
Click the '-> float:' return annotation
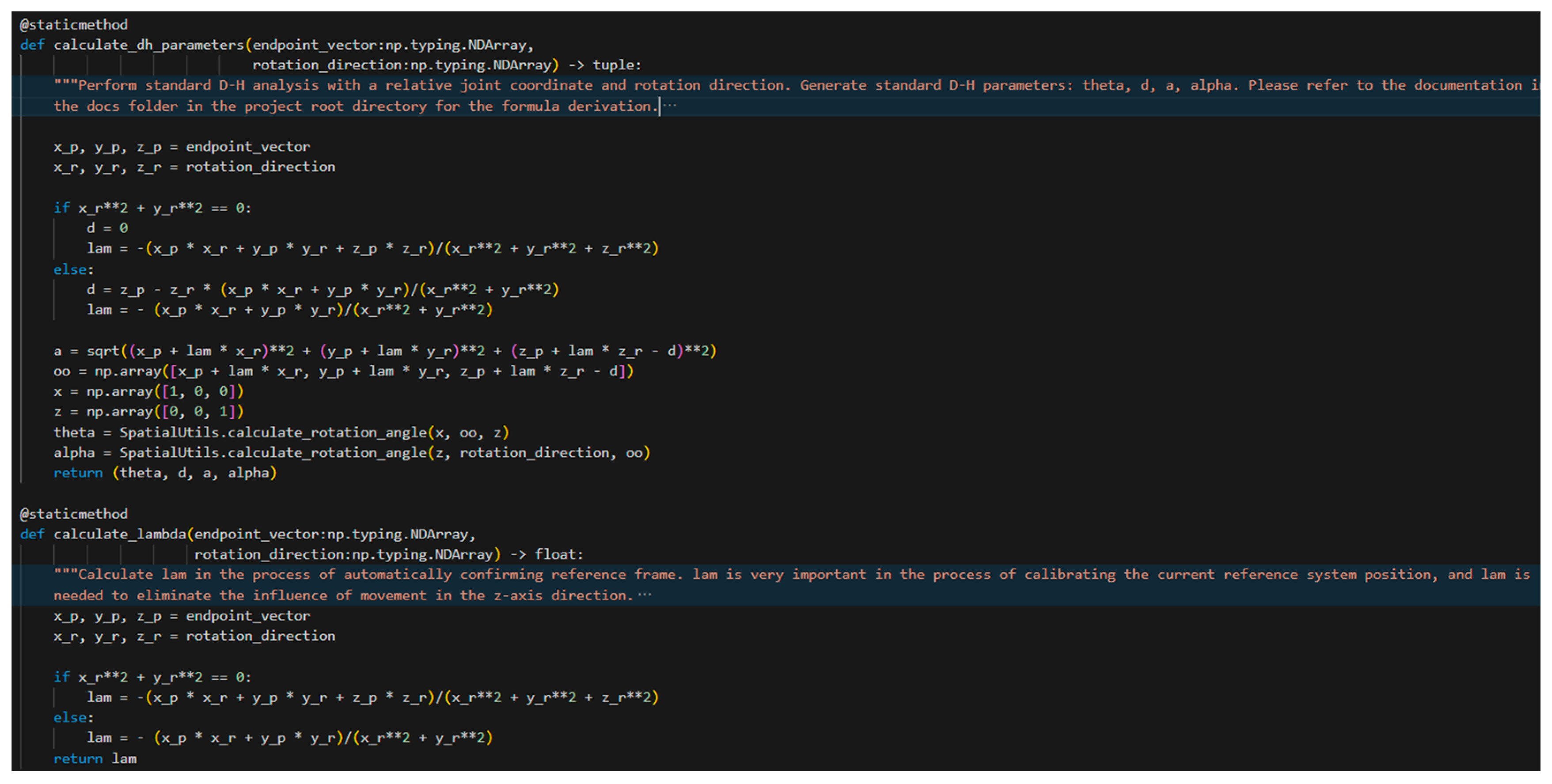(x=546, y=554)
